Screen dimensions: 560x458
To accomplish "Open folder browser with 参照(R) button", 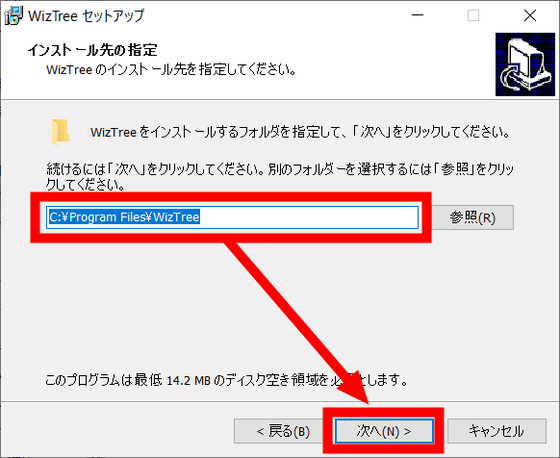I will [473, 217].
